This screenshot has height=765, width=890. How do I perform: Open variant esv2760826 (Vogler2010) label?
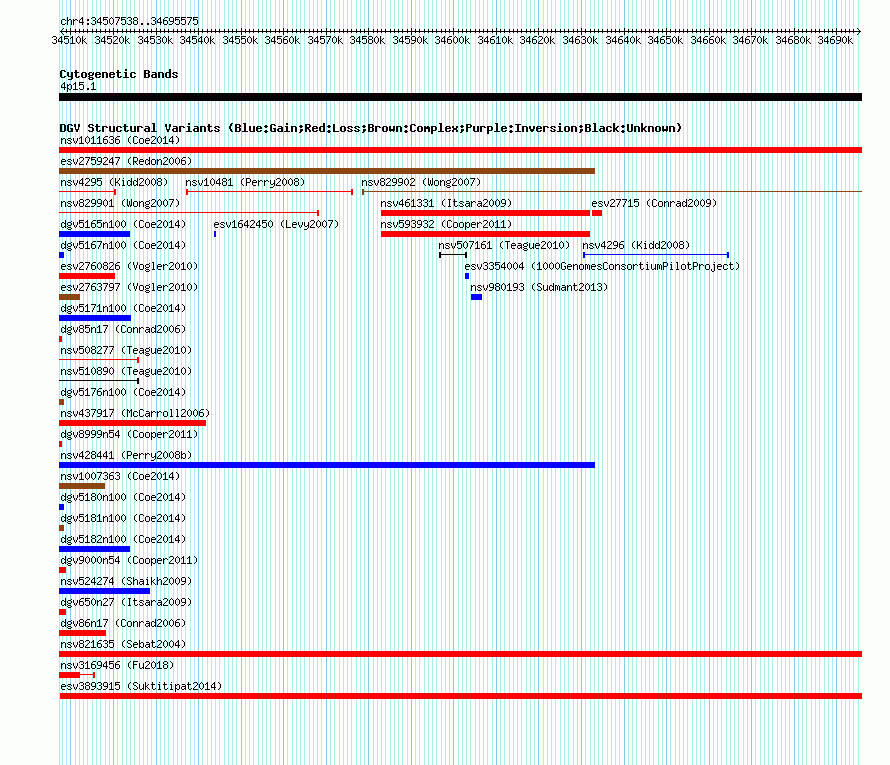click(x=129, y=266)
